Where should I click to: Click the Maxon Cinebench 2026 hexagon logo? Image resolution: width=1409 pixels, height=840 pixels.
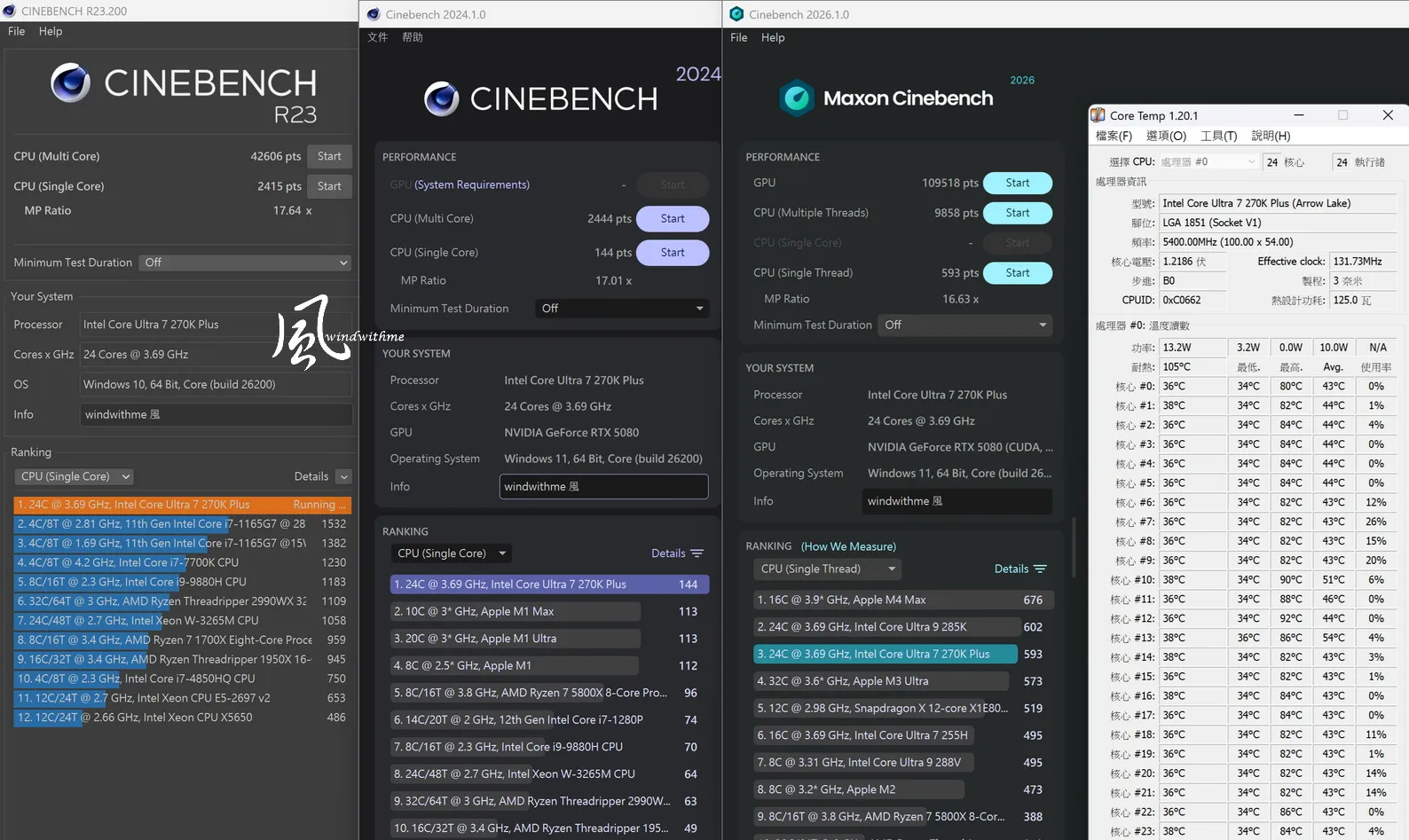(797, 98)
